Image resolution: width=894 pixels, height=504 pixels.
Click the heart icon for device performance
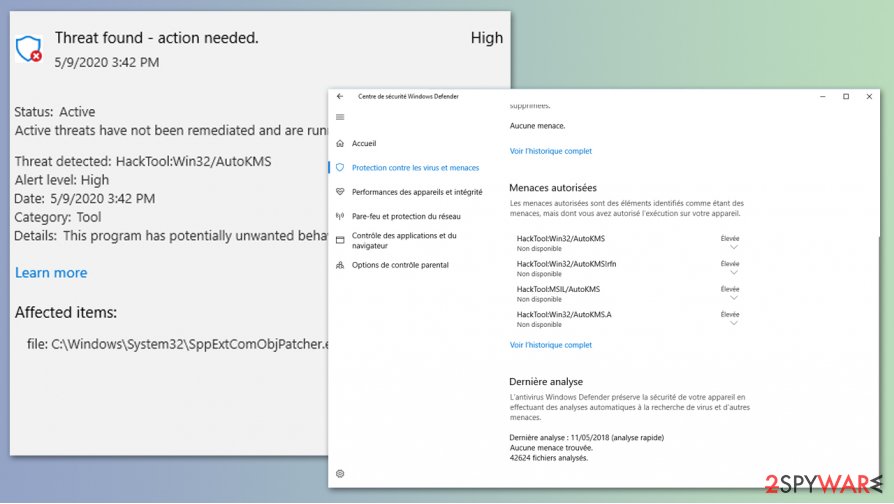pos(340,192)
